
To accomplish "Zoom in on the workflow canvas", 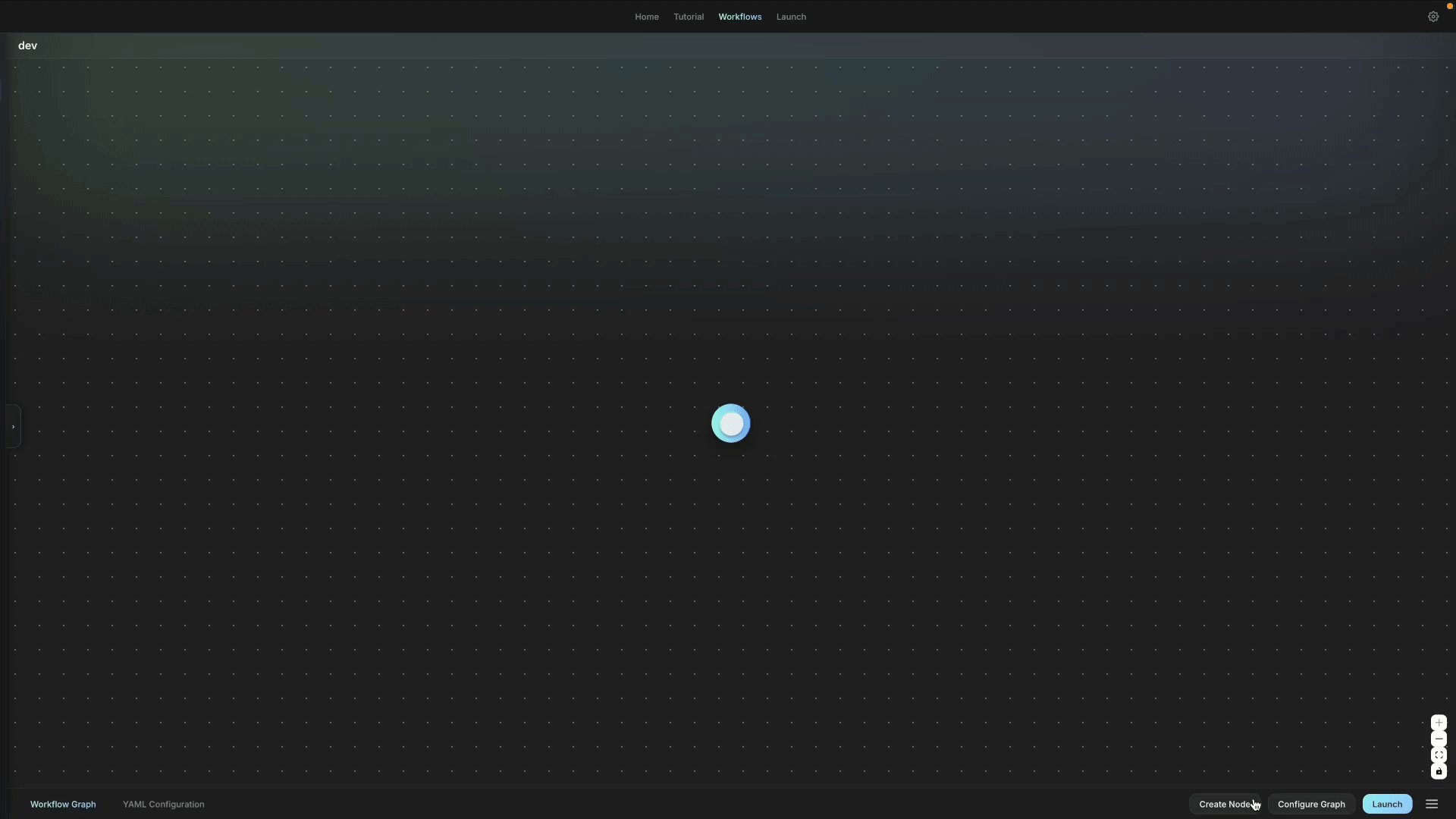I will tap(1439, 723).
